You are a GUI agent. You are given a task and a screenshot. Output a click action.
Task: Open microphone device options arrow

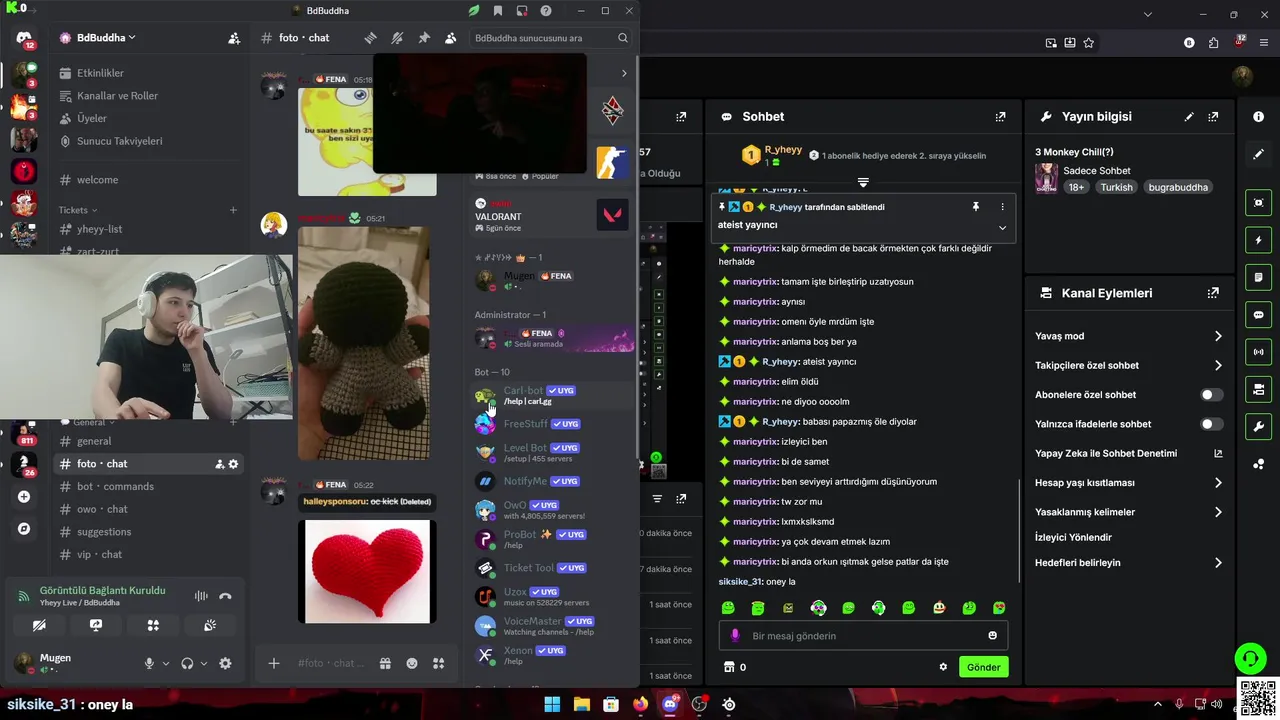click(166, 663)
